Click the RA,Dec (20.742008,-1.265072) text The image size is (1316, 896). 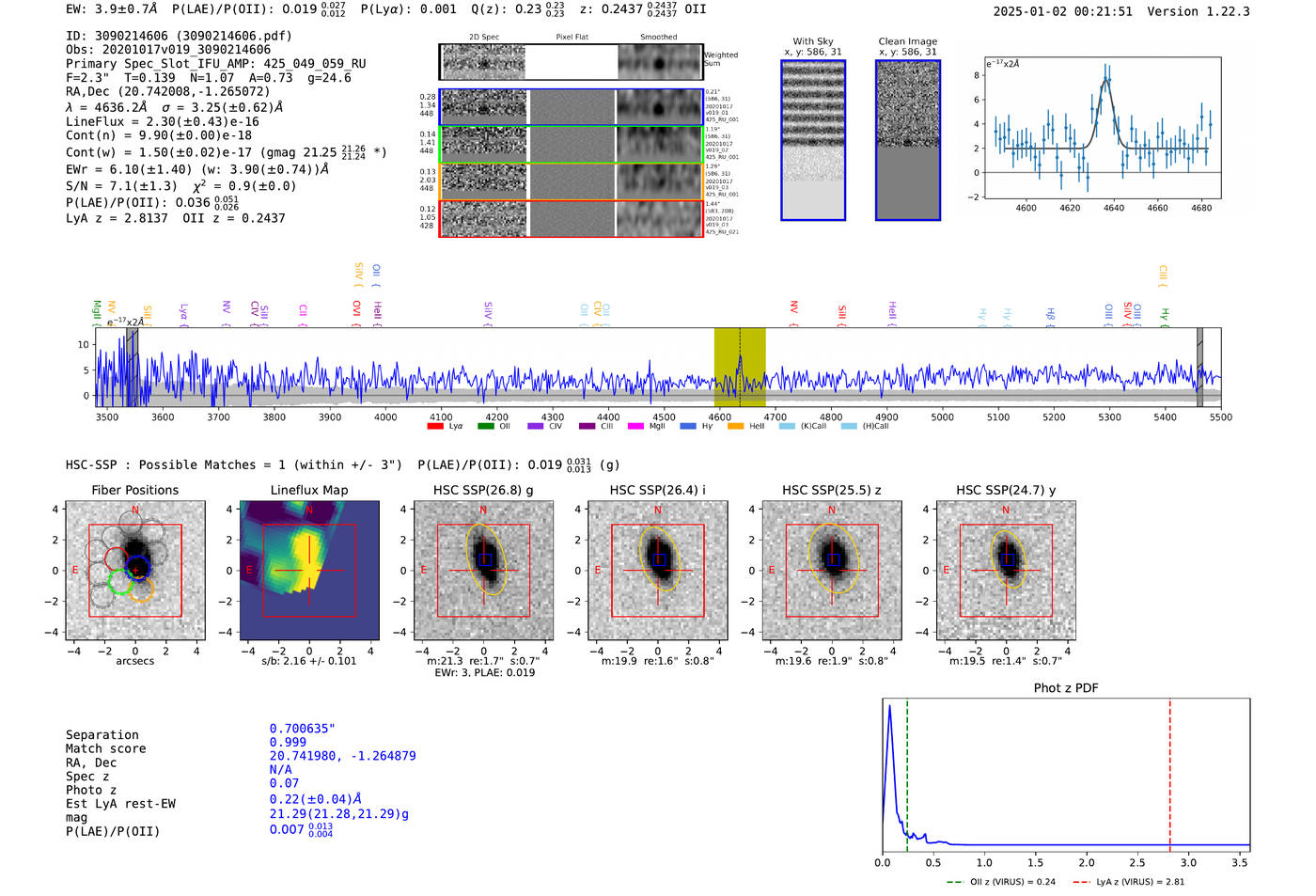coord(167,91)
